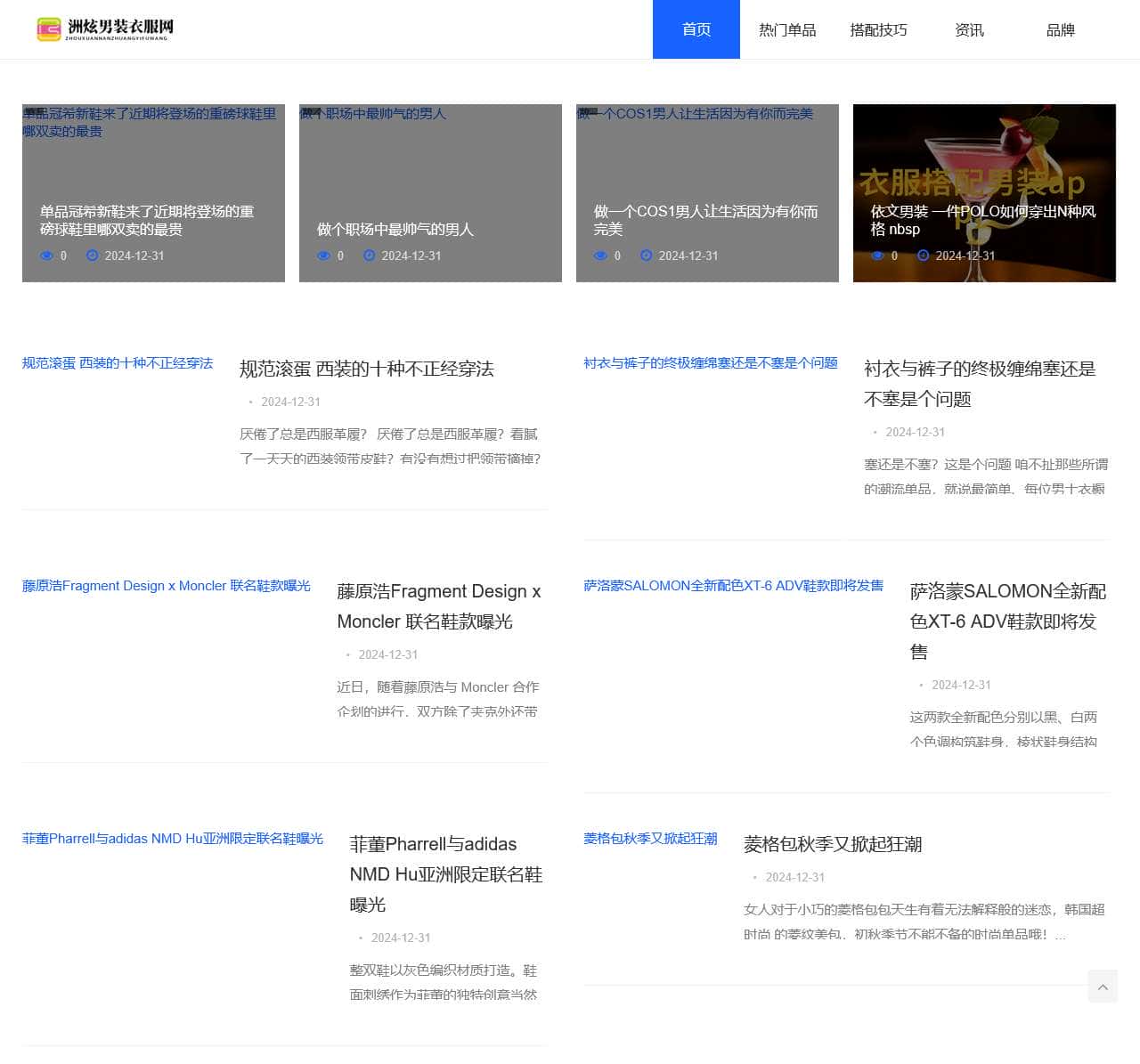Screen dimensions: 1140x1064
Task: Click the eye icon on the COS1 carousel card
Action: pos(600,256)
